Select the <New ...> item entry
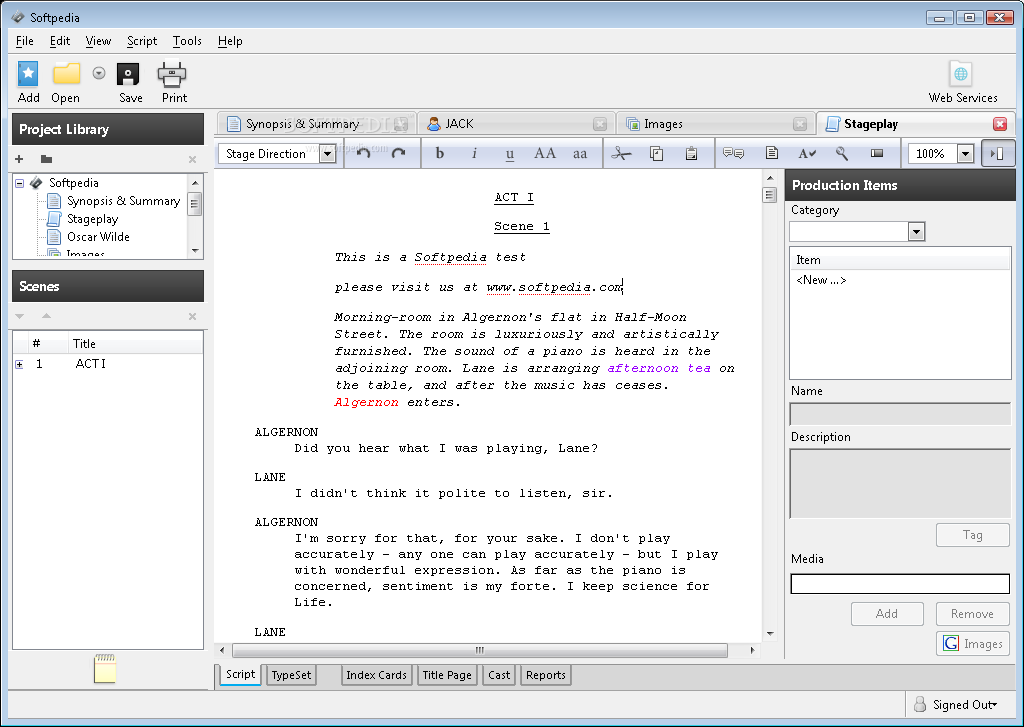The height and width of the screenshot is (727, 1024). pos(821,280)
